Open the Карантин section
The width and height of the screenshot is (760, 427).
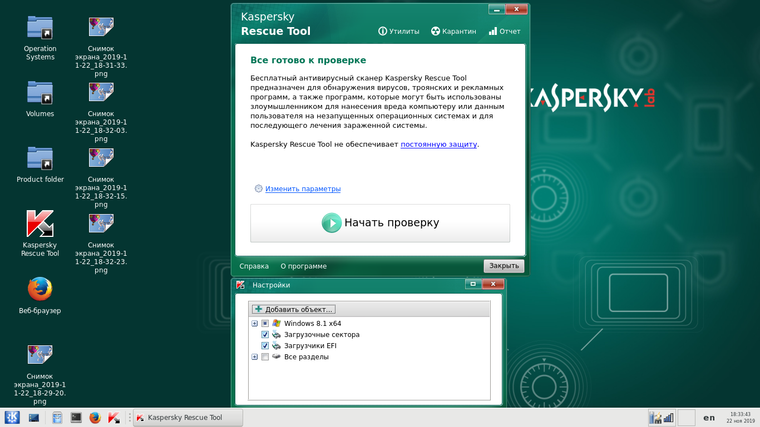point(454,31)
